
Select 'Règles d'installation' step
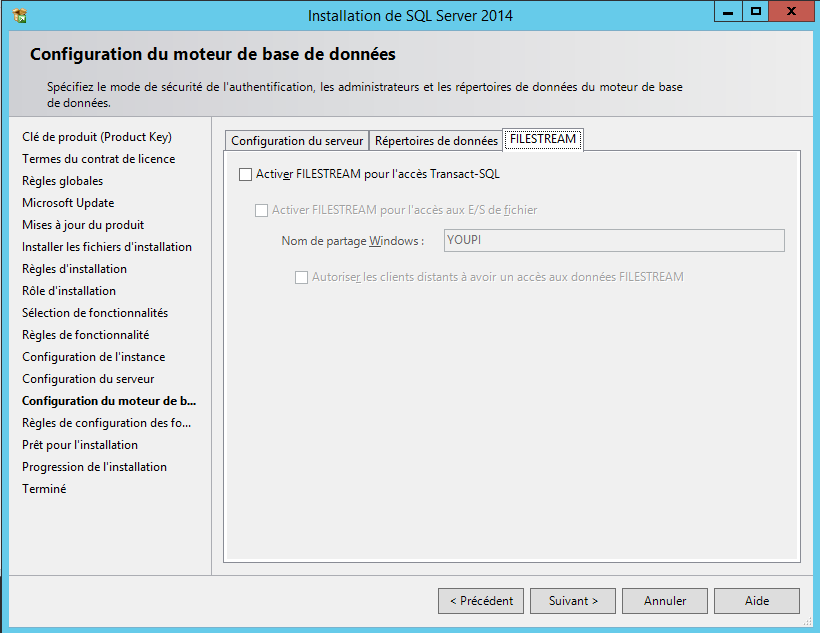point(74,269)
